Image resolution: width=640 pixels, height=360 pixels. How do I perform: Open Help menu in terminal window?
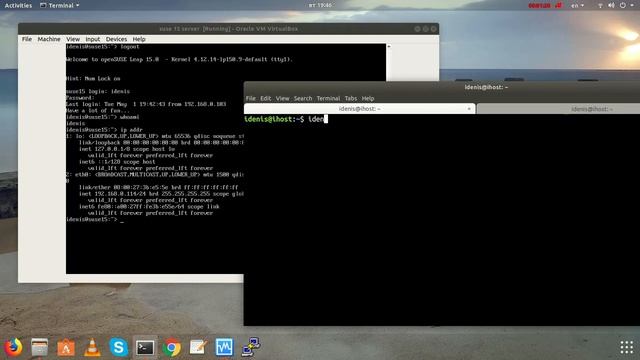point(368,98)
